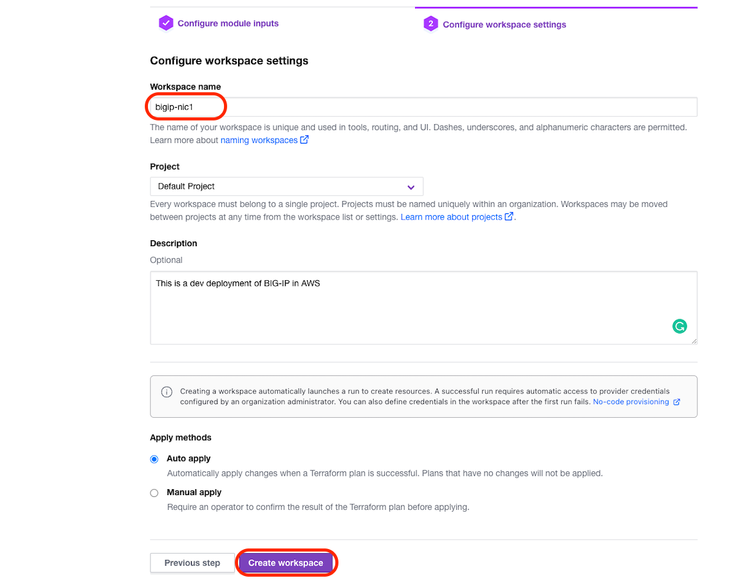Select the Manual apply radio button

(154, 493)
